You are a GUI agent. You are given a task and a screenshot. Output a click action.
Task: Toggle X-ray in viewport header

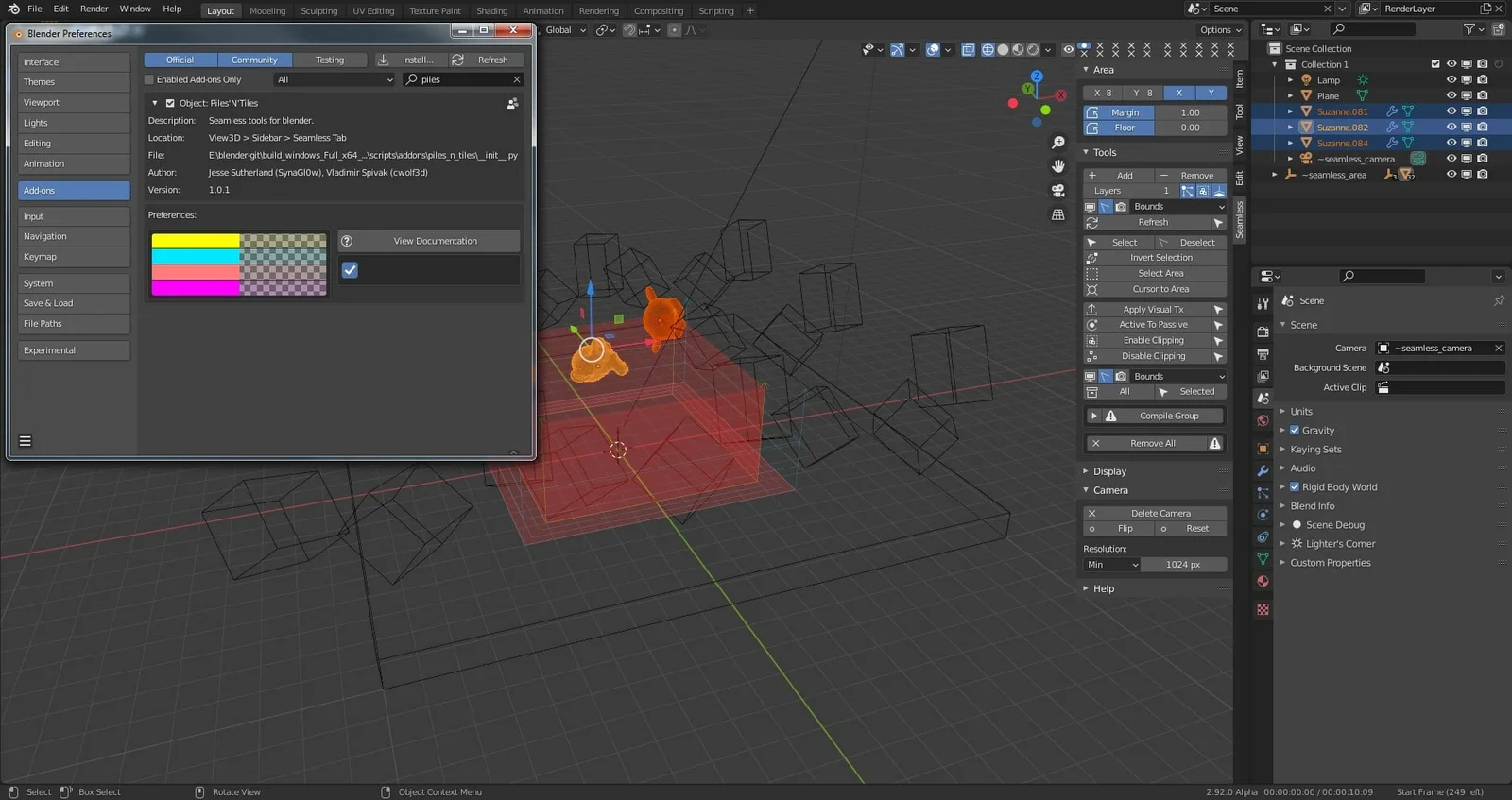(x=968, y=50)
